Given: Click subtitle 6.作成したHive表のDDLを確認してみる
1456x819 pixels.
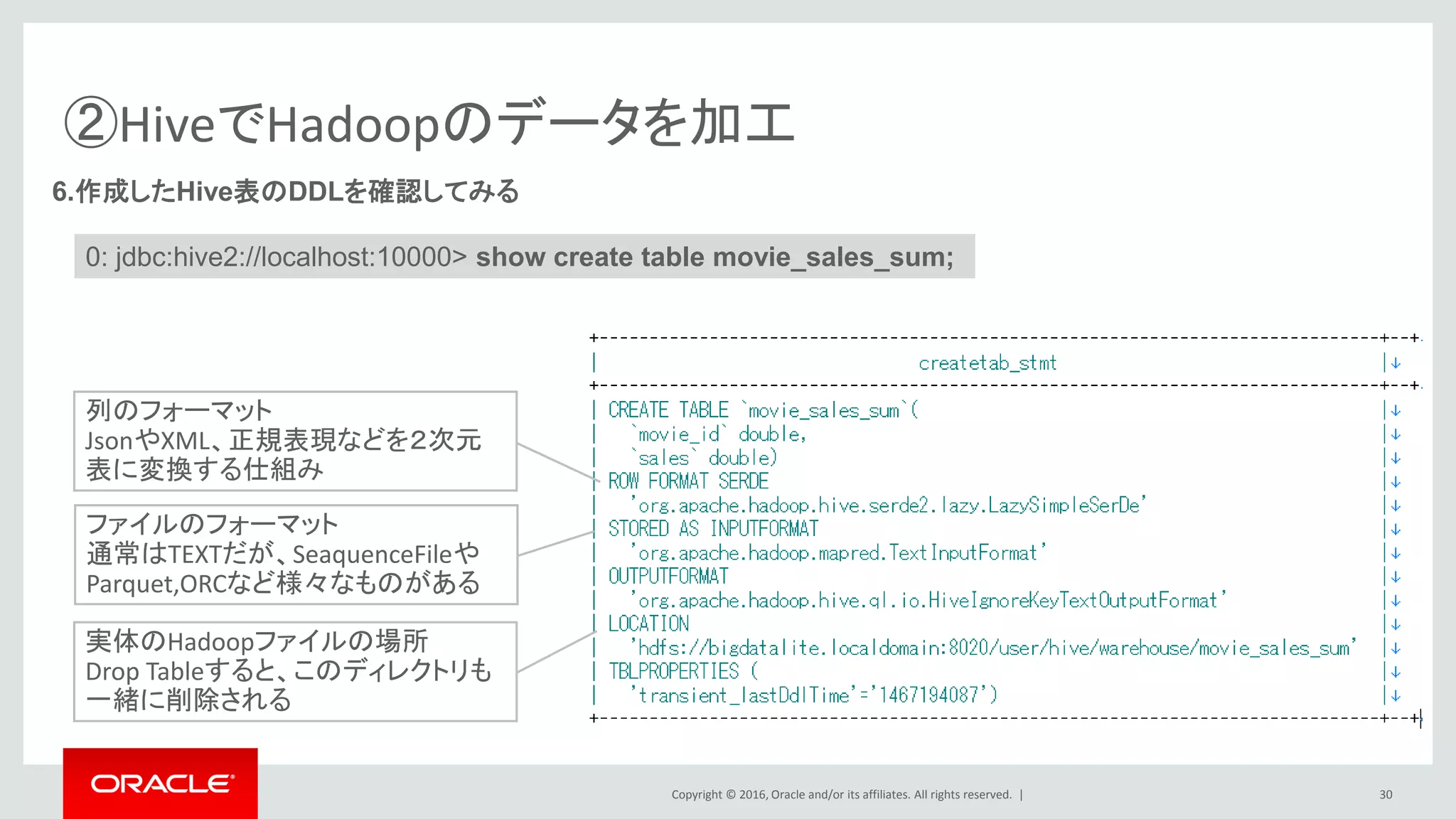Looking at the screenshot, I should pyautogui.click(x=286, y=191).
